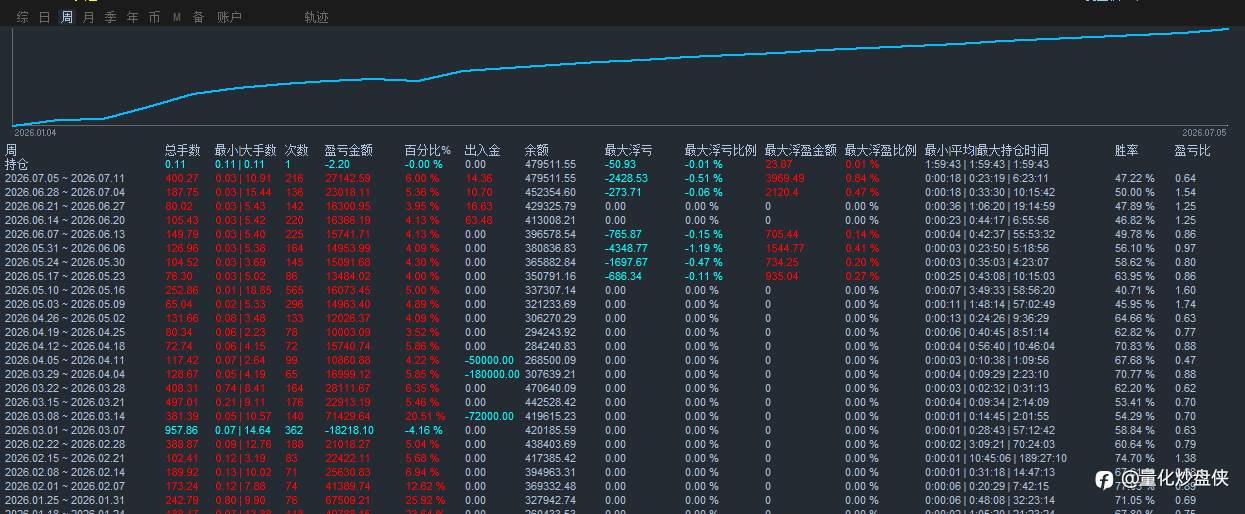Select week row 2026.04.26 ~ 2026.05.02
This screenshot has height=514, width=1245.
[65, 318]
